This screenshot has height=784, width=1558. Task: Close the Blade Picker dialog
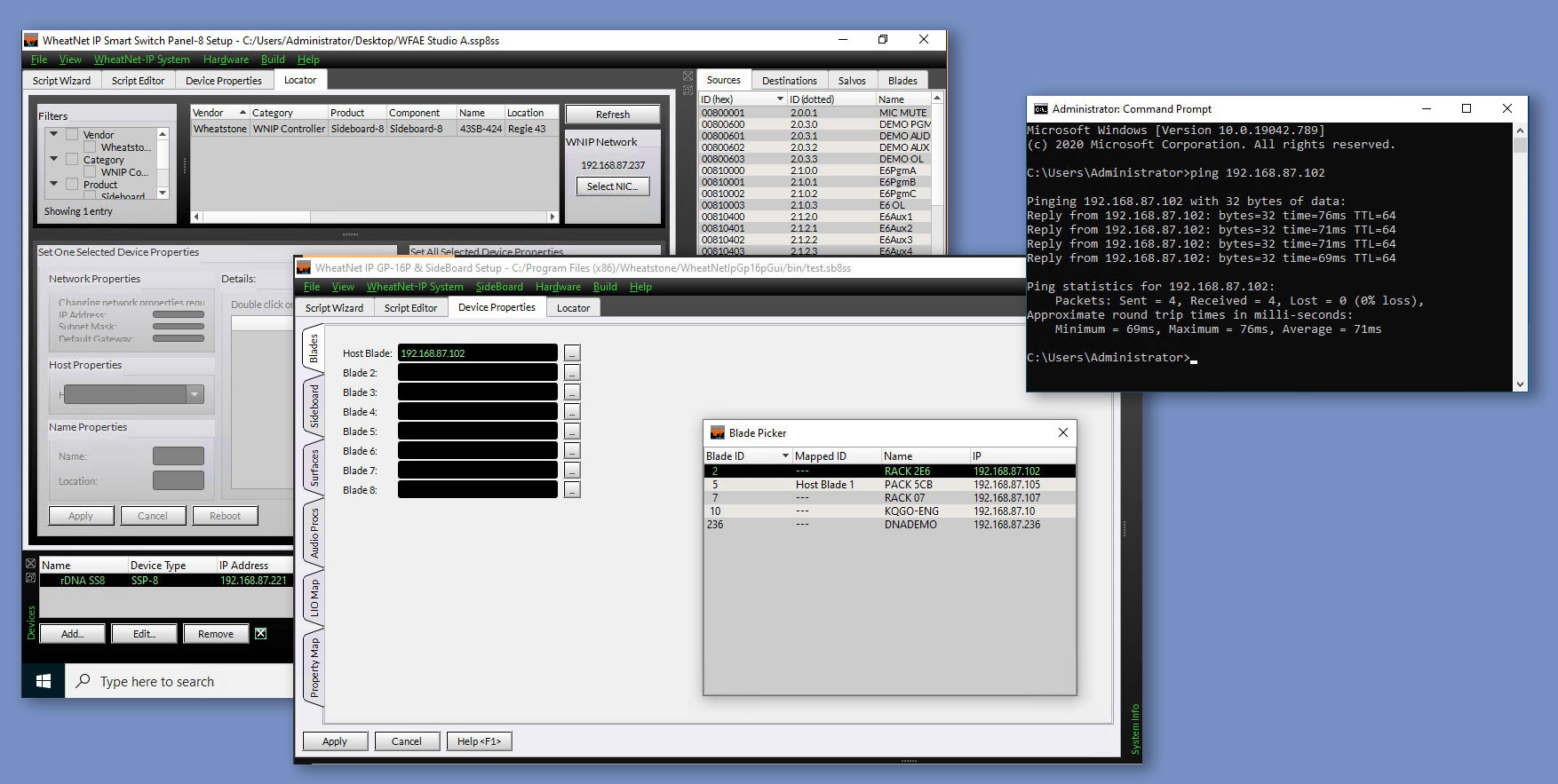click(x=1063, y=432)
